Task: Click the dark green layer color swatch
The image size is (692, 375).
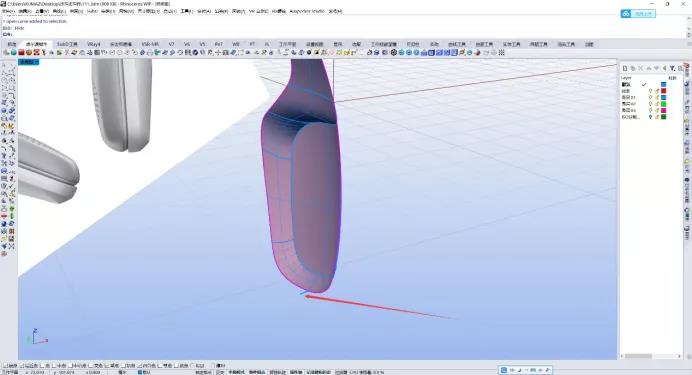Action: tap(664, 117)
